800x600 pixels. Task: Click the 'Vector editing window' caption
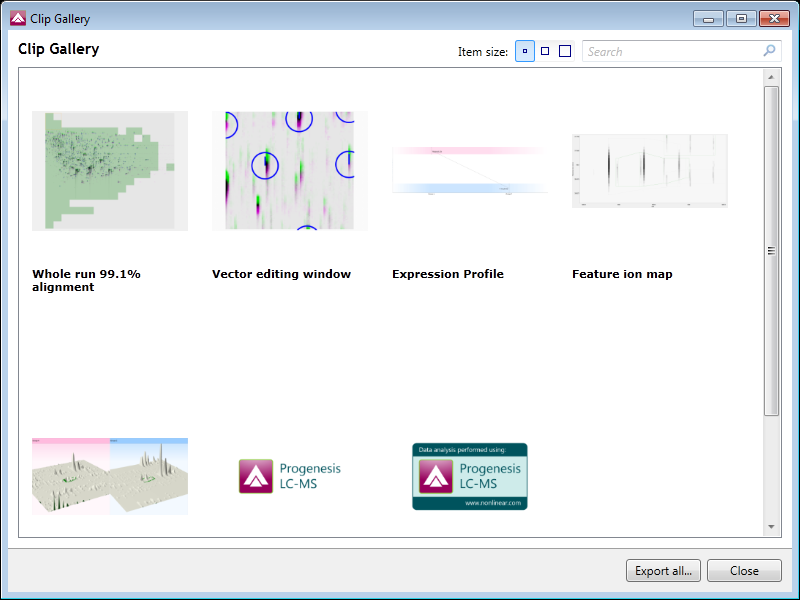(282, 274)
